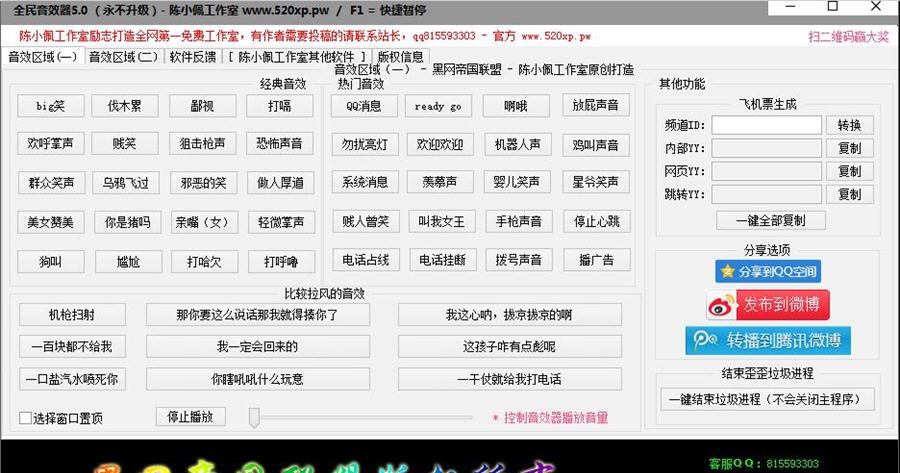Click the 勿扰亮灯 button
Viewport: 900px width, 473px height.
coord(366,145)
